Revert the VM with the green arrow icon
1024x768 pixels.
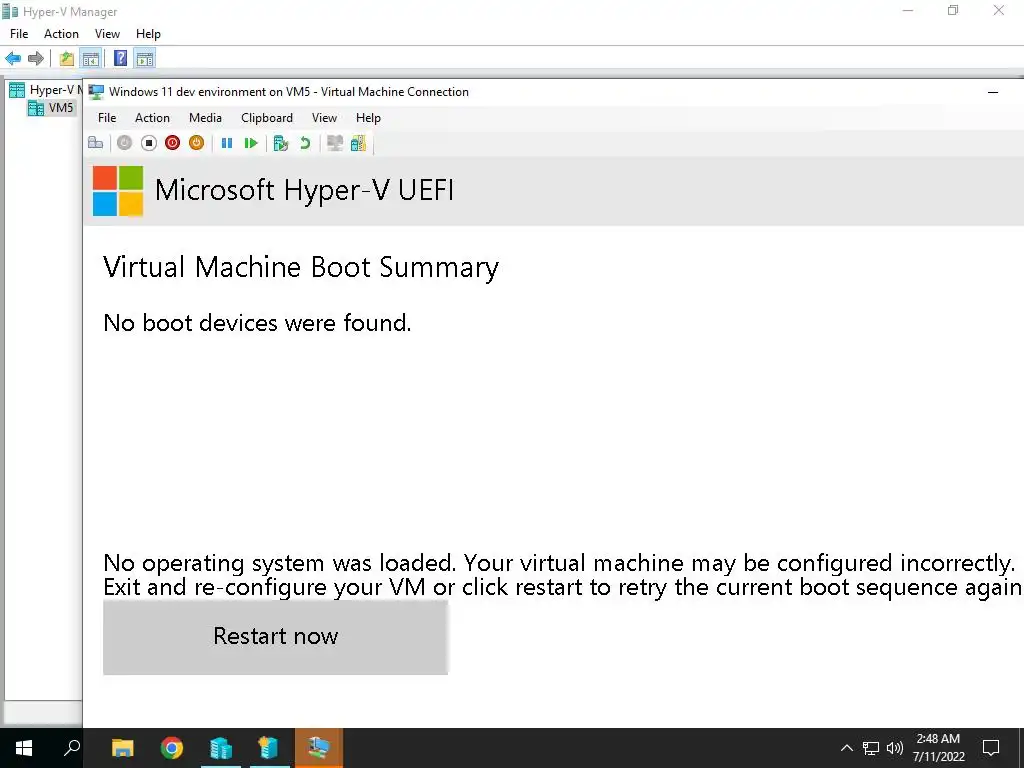coord(305,143)
